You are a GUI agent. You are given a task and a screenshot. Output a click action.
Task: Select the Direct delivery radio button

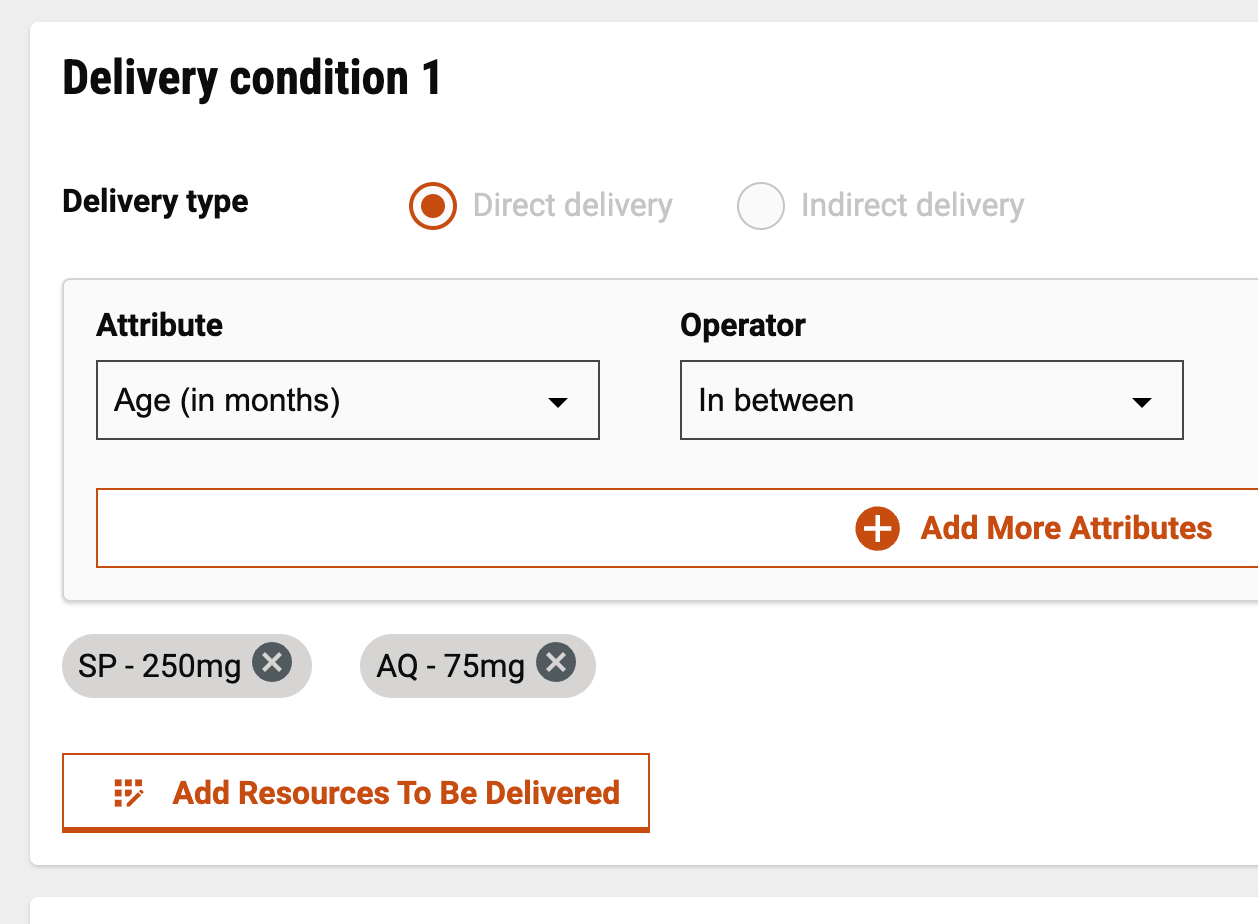click(433, 206)
